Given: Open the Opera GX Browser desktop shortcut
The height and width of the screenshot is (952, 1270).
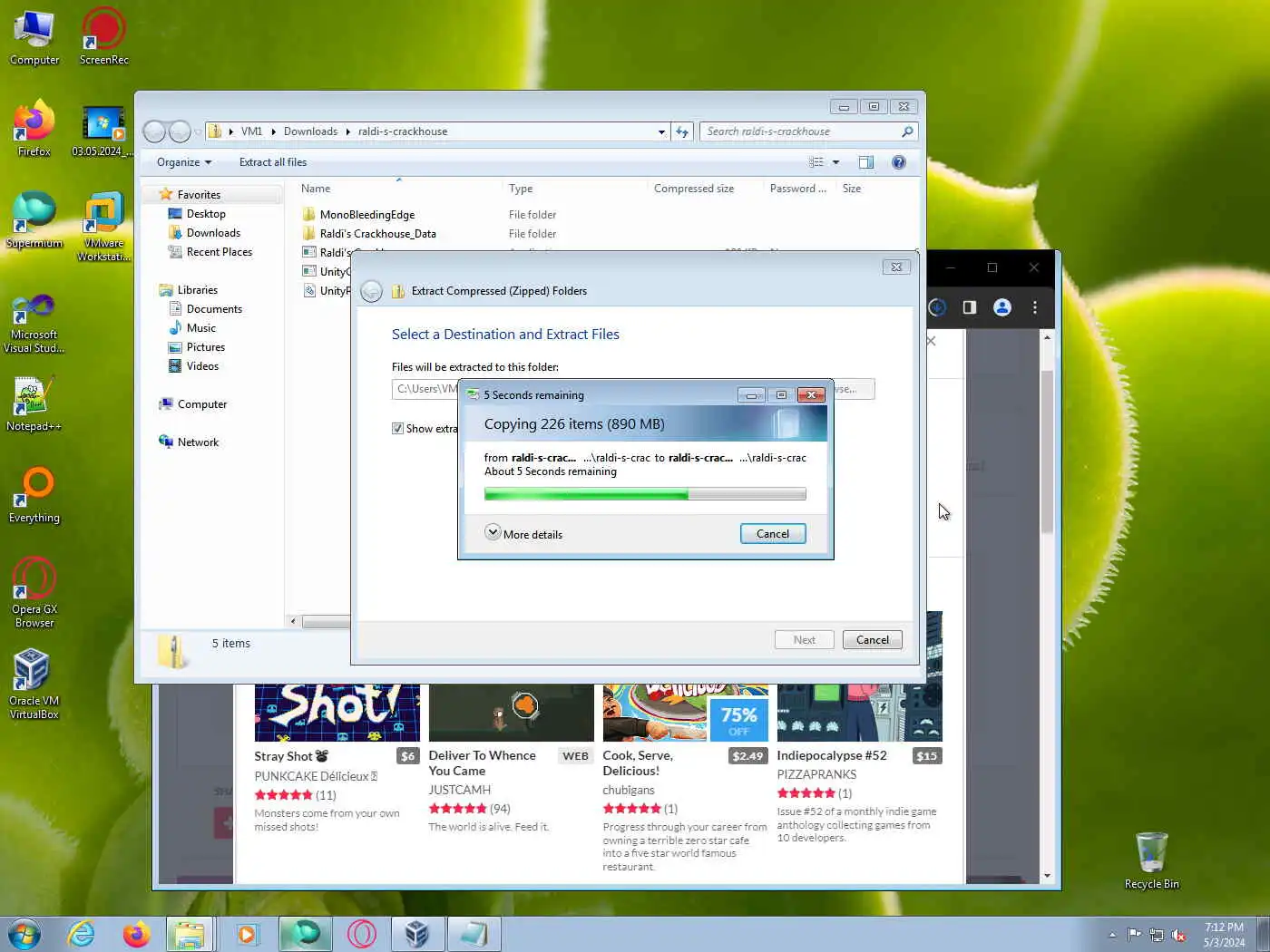Looking at the screenshot, I should point(34,593).
